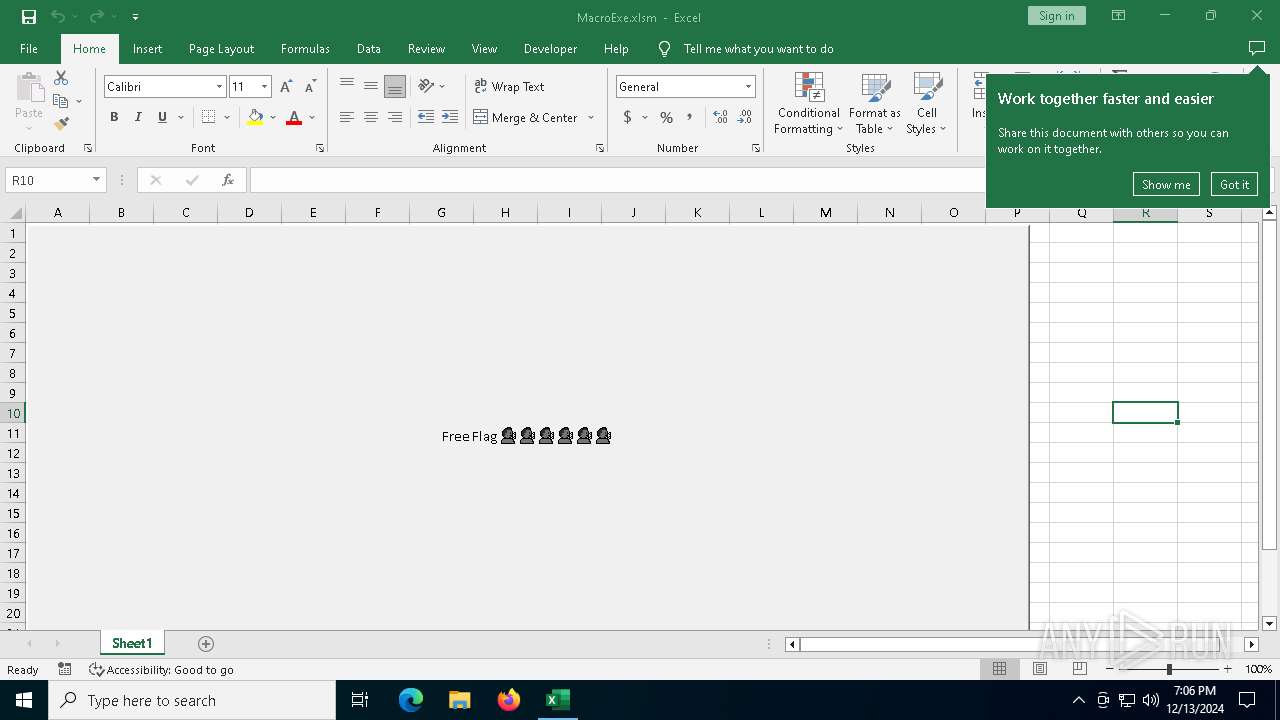Toggle bold formatting
The image size is (1280, 720).
[x=114, y=118]
